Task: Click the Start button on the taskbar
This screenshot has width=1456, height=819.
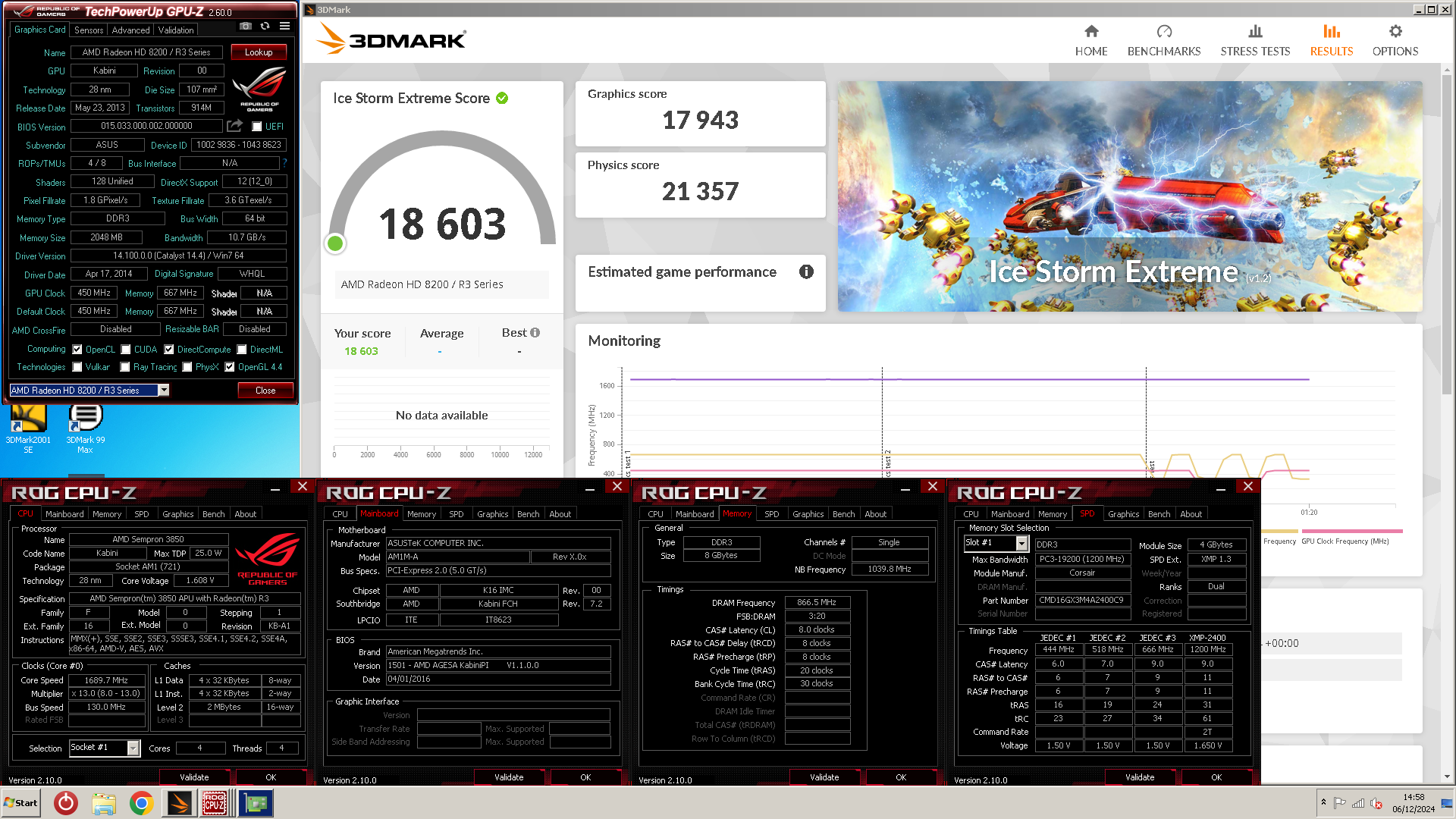Action: click(x=21, y=803)
